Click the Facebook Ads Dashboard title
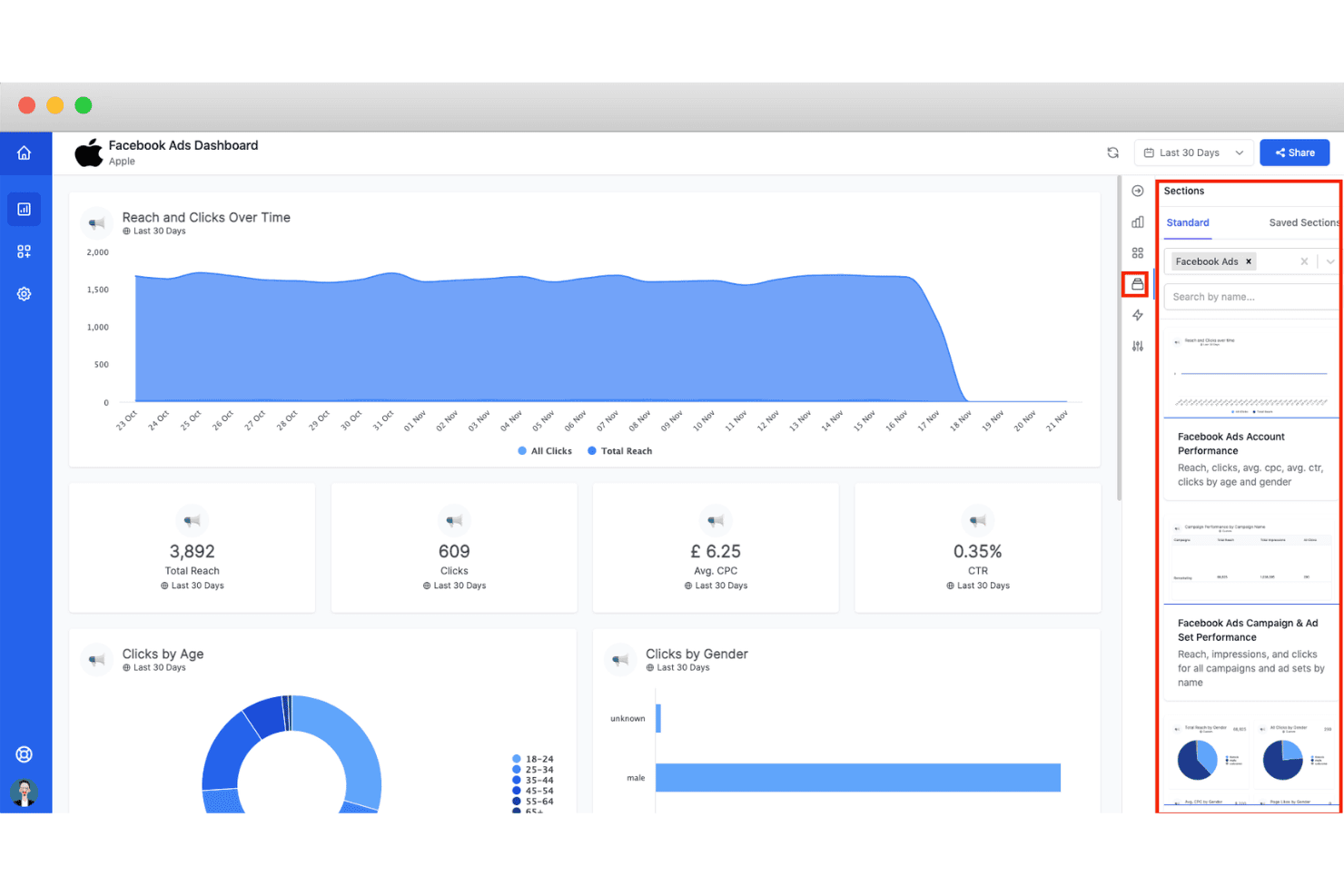The width and height of the screenshot is (1344, 896). coord(183,145)
